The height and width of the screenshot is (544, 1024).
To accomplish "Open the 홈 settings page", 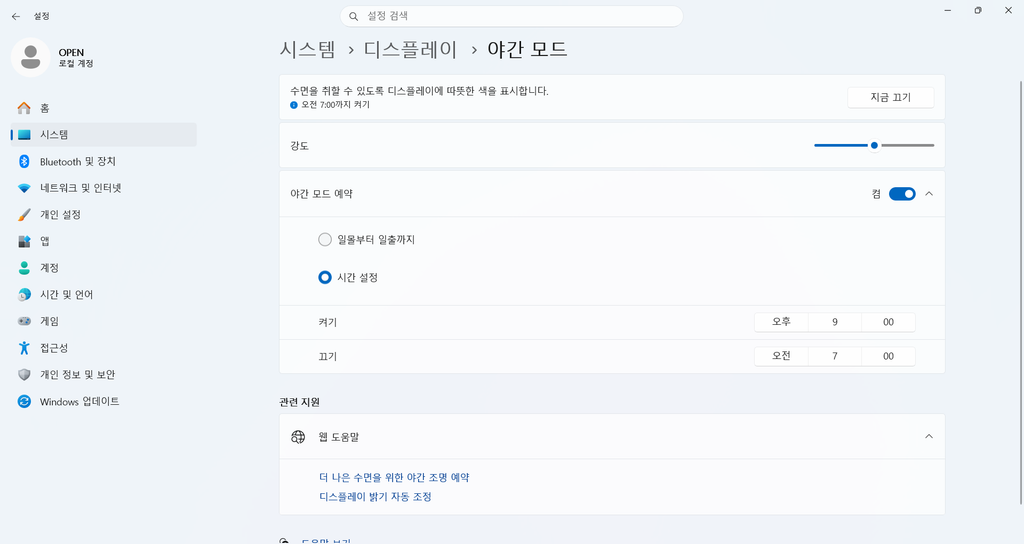I will (x=103, y=108).
